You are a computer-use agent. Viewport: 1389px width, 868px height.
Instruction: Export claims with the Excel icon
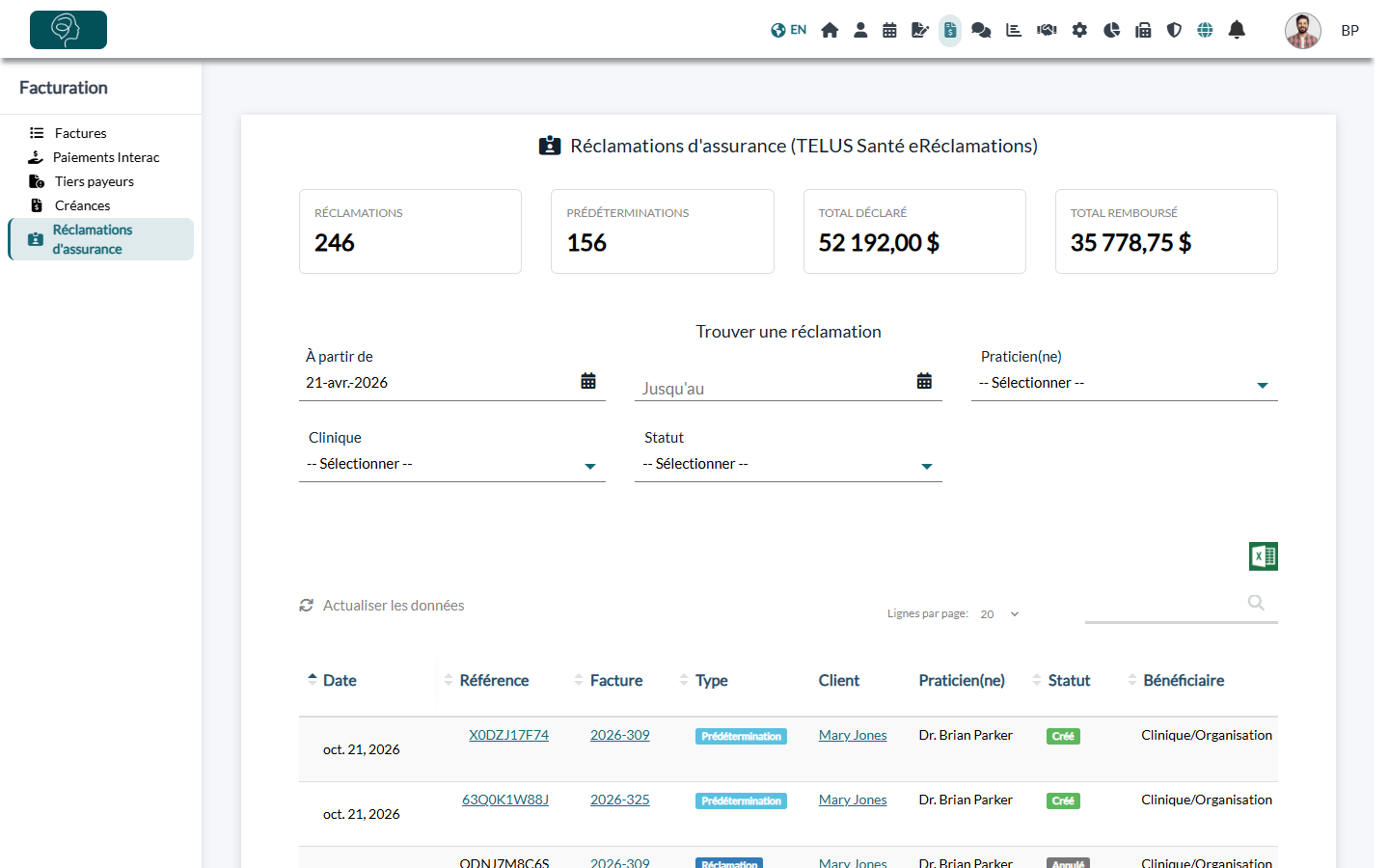(1264, 556)
